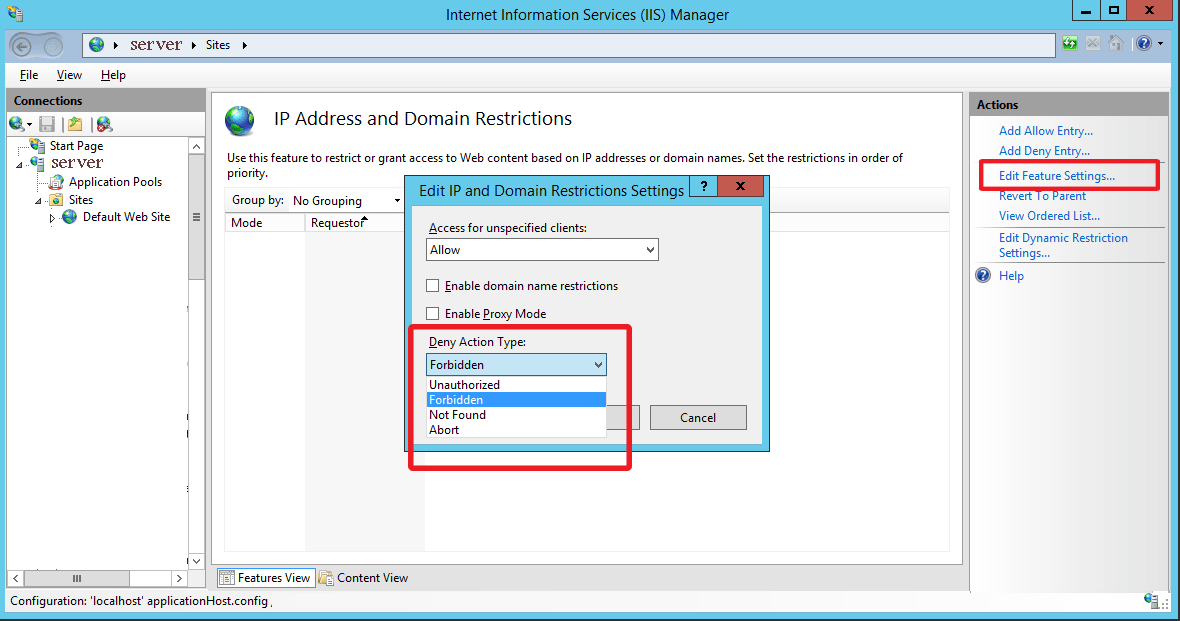Select Application Pools in the tree
Screen dimensions: 1180x621
(115, 181)
